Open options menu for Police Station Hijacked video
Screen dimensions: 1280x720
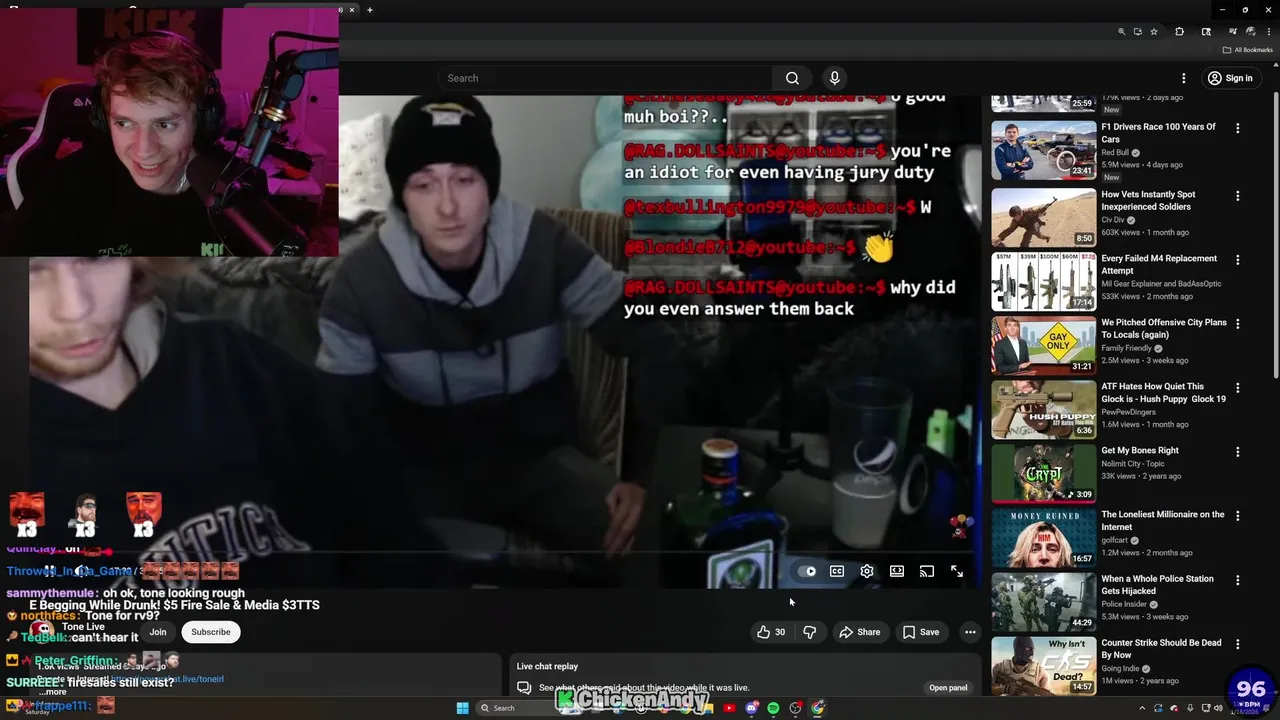coord(1238,580)
